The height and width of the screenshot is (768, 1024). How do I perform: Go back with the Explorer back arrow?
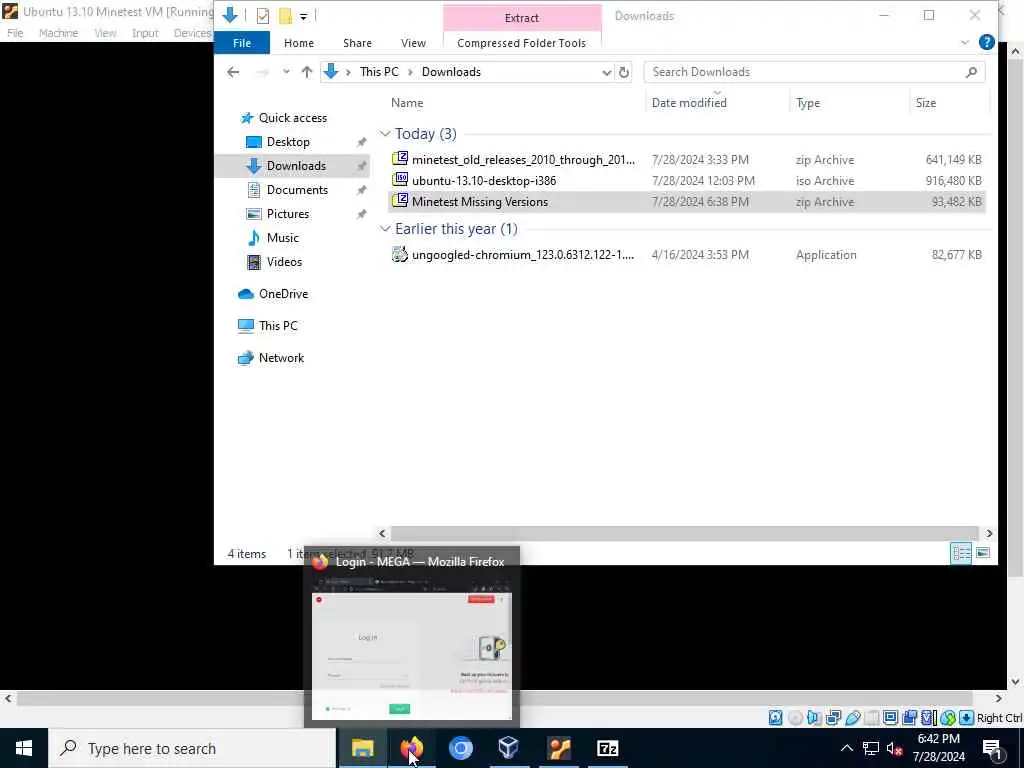[233, 72]
